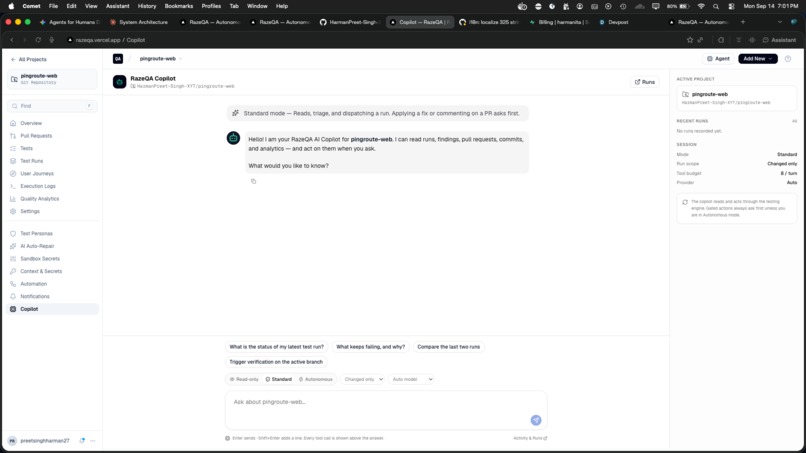The height and width of the screenshot is (453, 806).
Task: Open the Profiles menu
Action: click(x=211, y=6)
